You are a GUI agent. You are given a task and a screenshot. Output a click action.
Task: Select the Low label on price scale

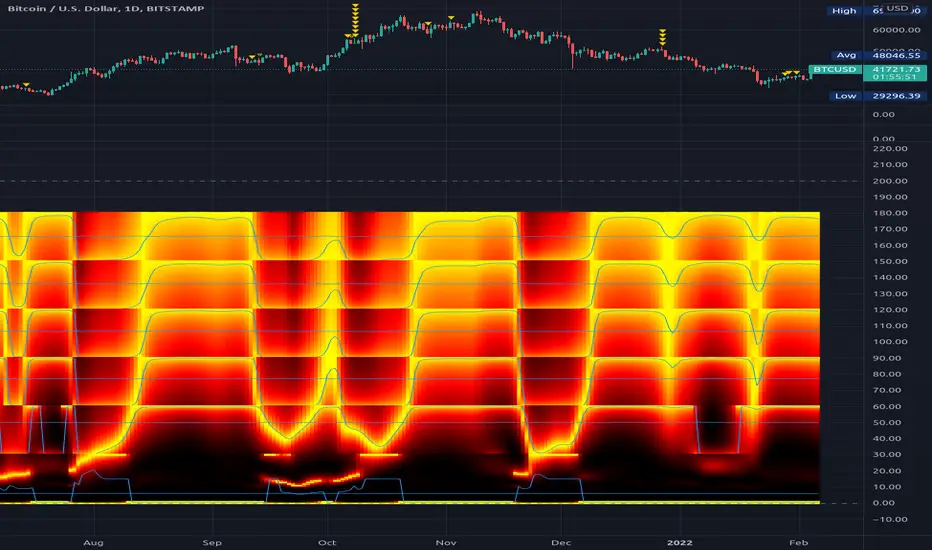[846, 96]
